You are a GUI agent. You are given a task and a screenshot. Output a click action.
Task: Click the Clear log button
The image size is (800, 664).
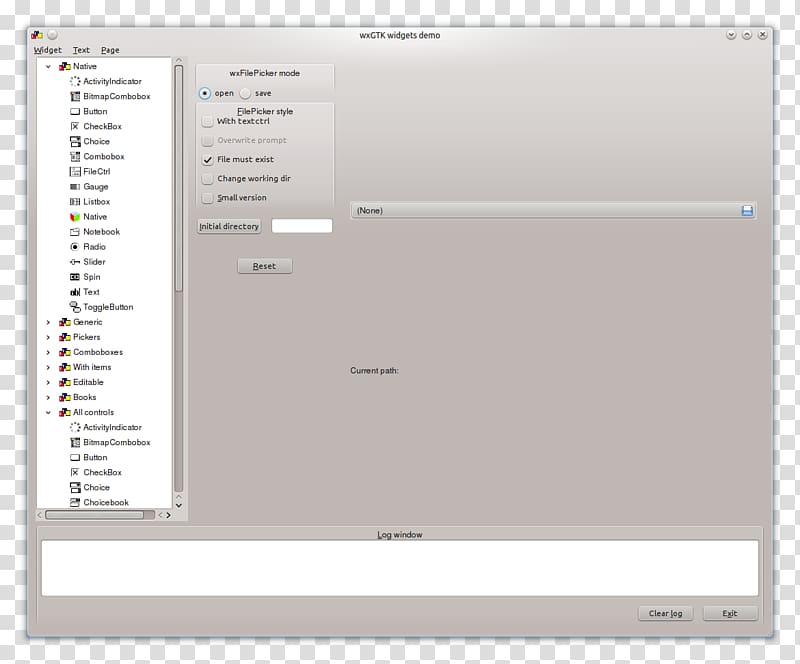pos(665,613)
